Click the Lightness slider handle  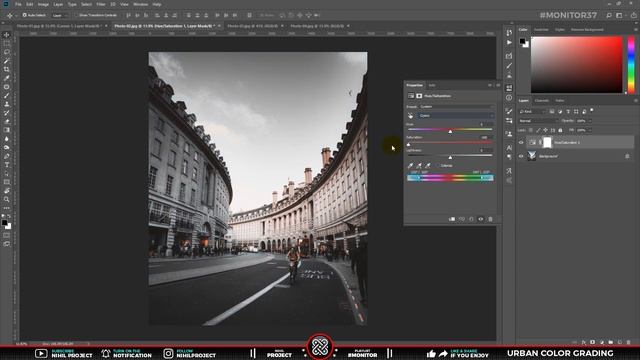pos(450,158)
